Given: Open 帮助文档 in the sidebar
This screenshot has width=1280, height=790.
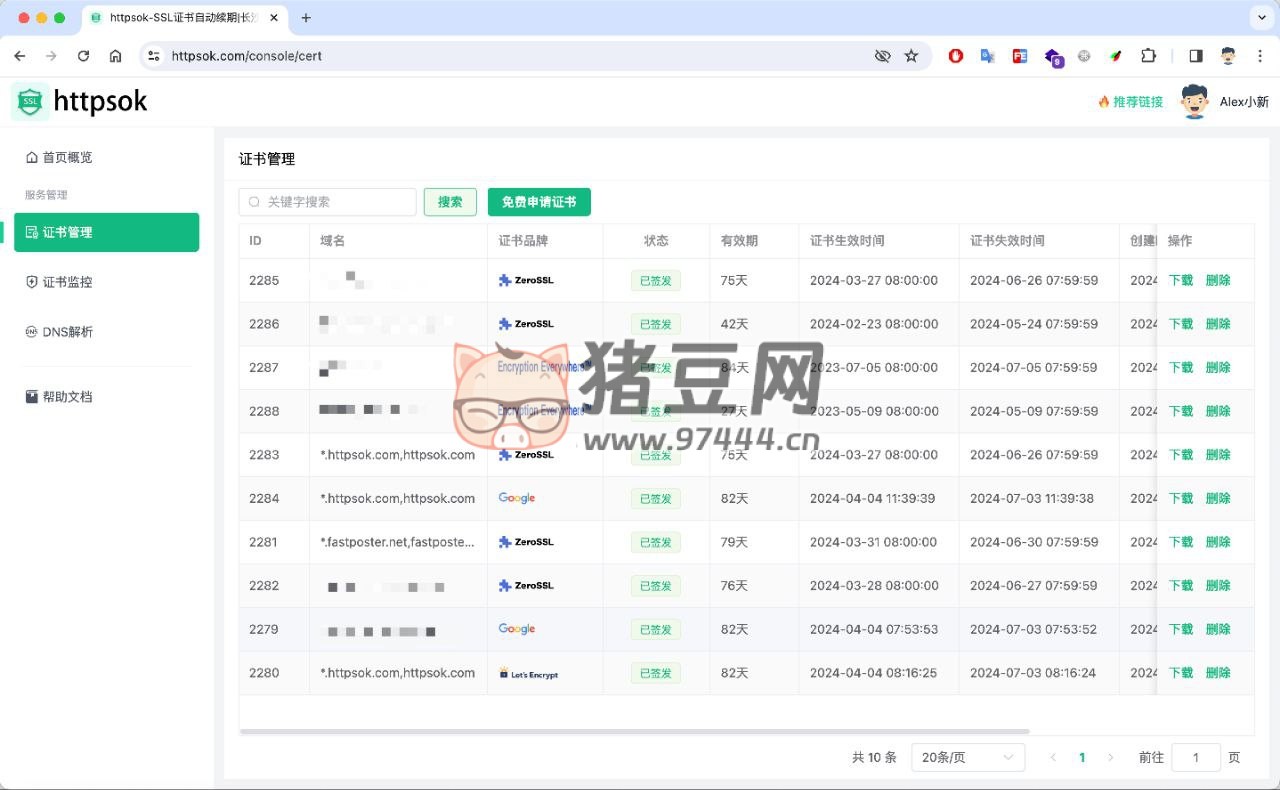Looking at the screenshot, I should click(x=67, y=397).
